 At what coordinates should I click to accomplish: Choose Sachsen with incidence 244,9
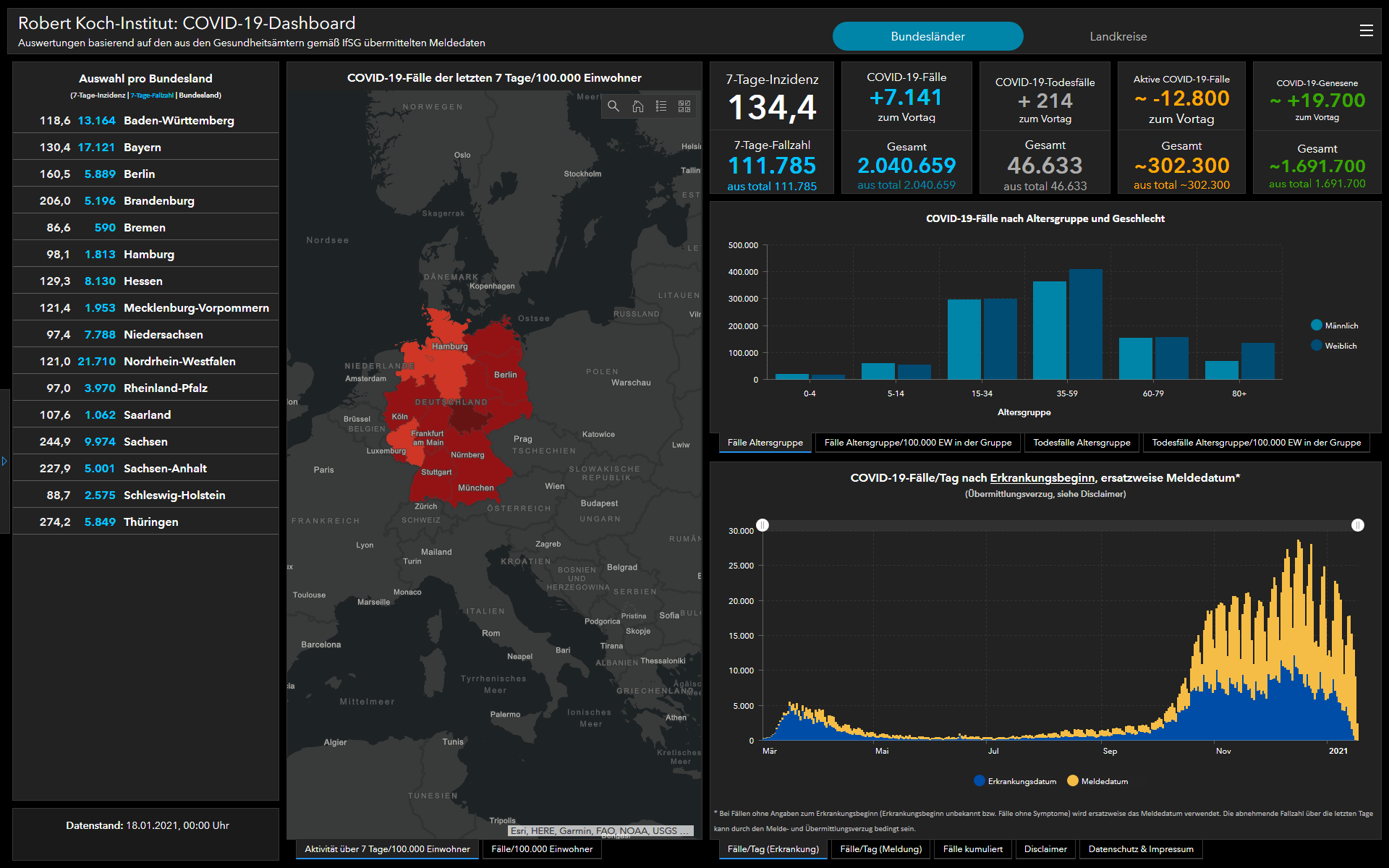pos(145,441)
